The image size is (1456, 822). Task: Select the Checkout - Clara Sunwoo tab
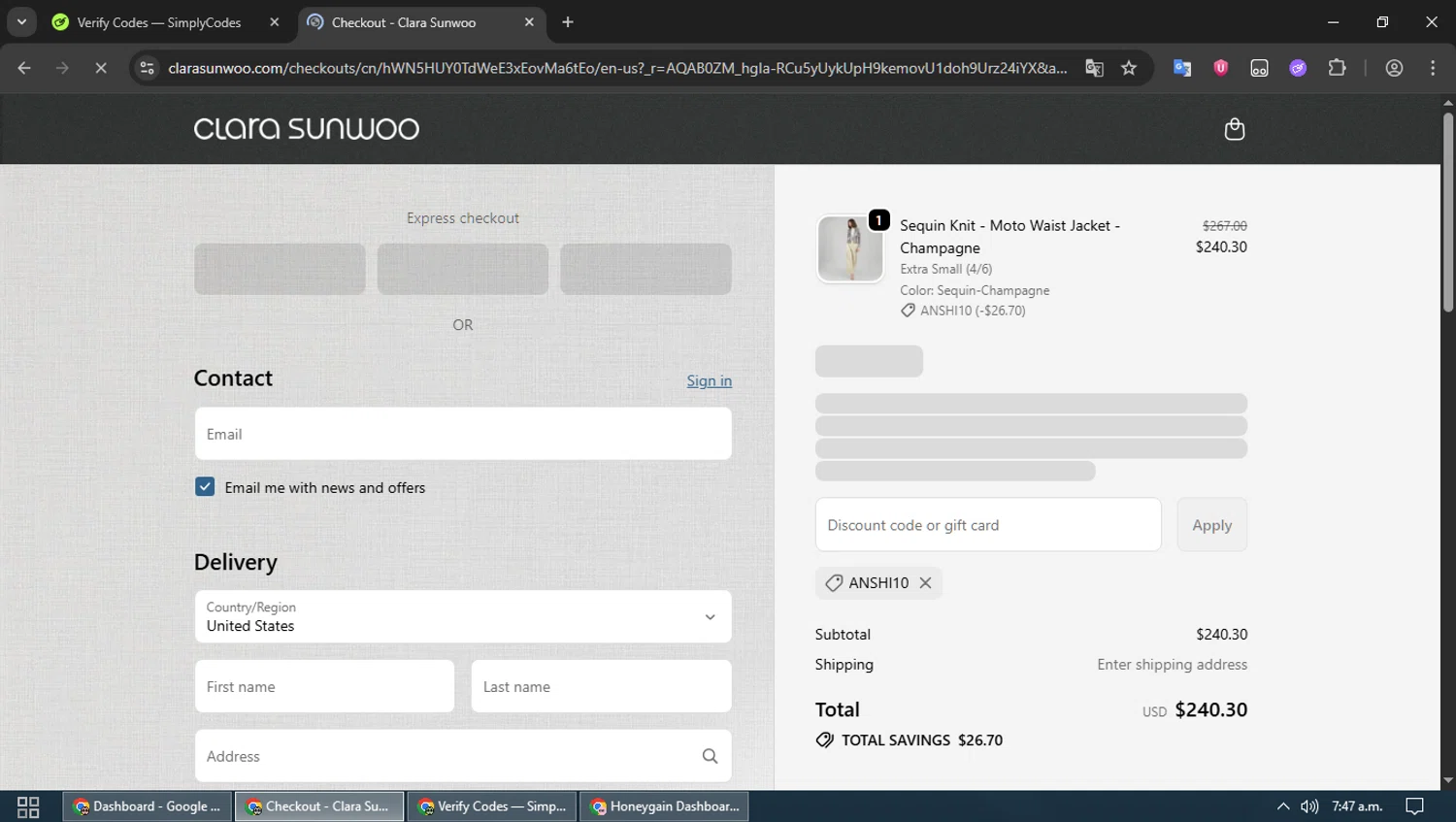tap(404, 22)
